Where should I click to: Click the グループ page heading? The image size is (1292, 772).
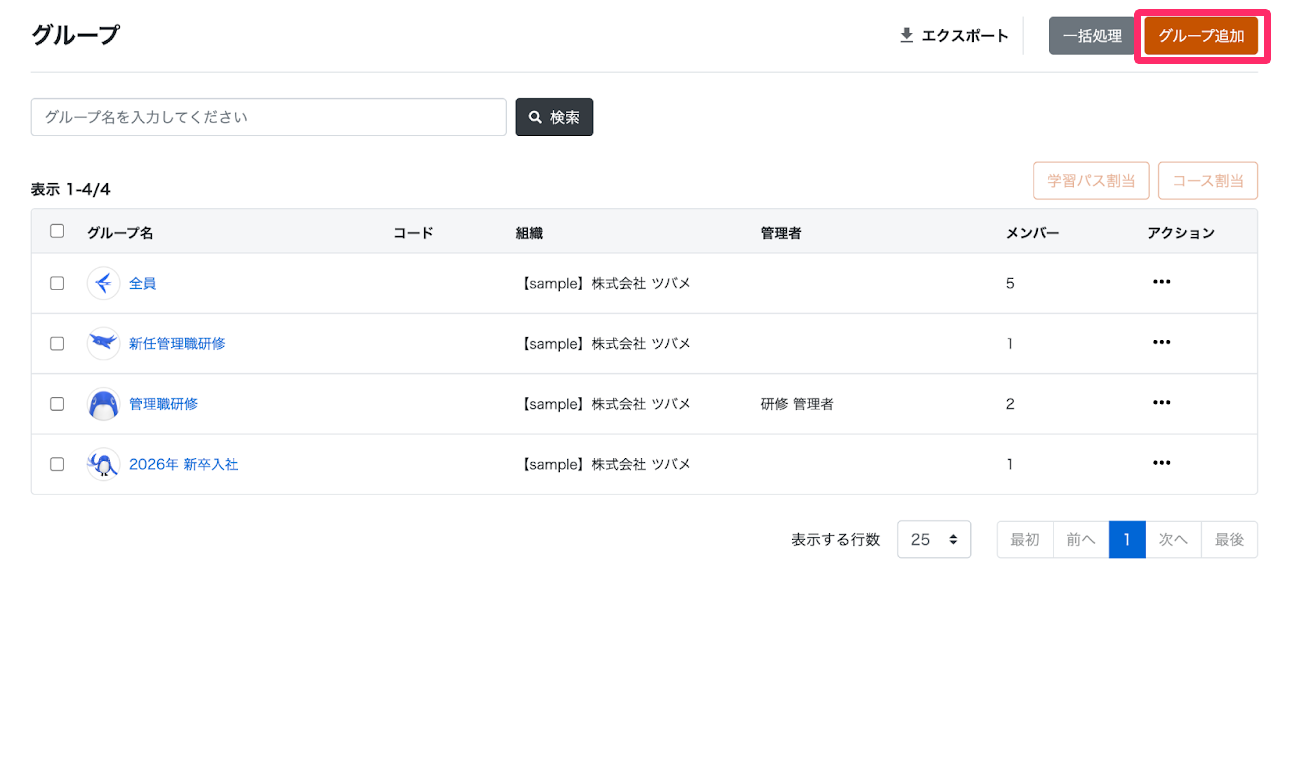tap(75, 35)
